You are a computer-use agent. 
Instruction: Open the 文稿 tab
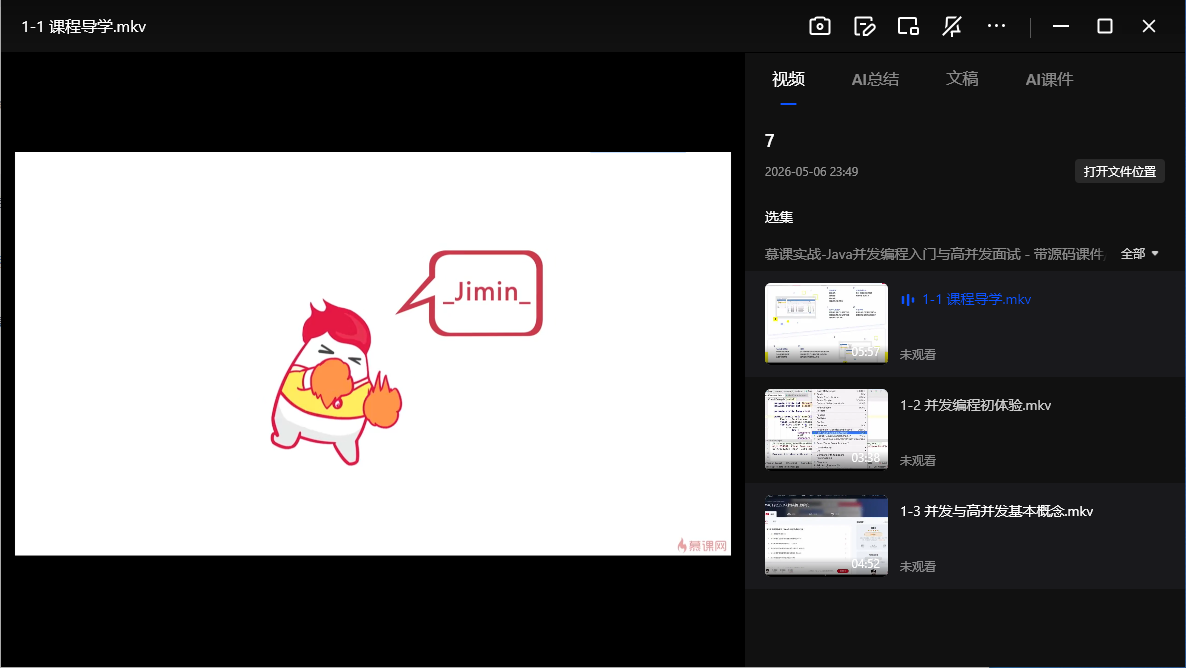click(962, 79)
